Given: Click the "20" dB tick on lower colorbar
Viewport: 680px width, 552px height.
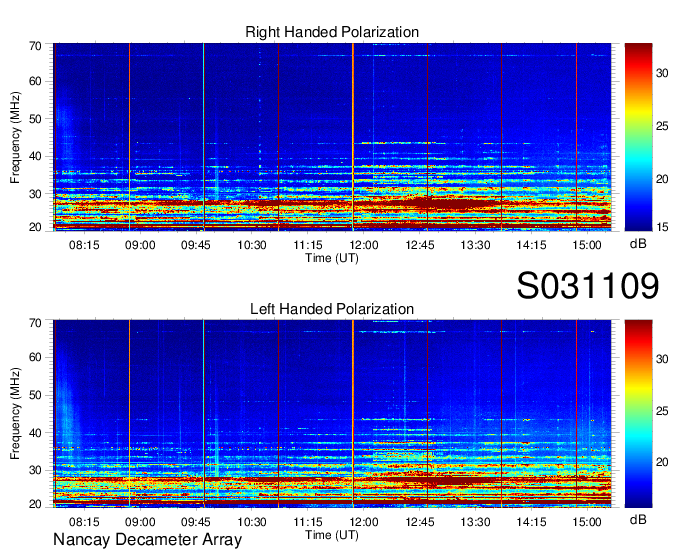Looking at the screenshot, I should [x=662, y=463].
